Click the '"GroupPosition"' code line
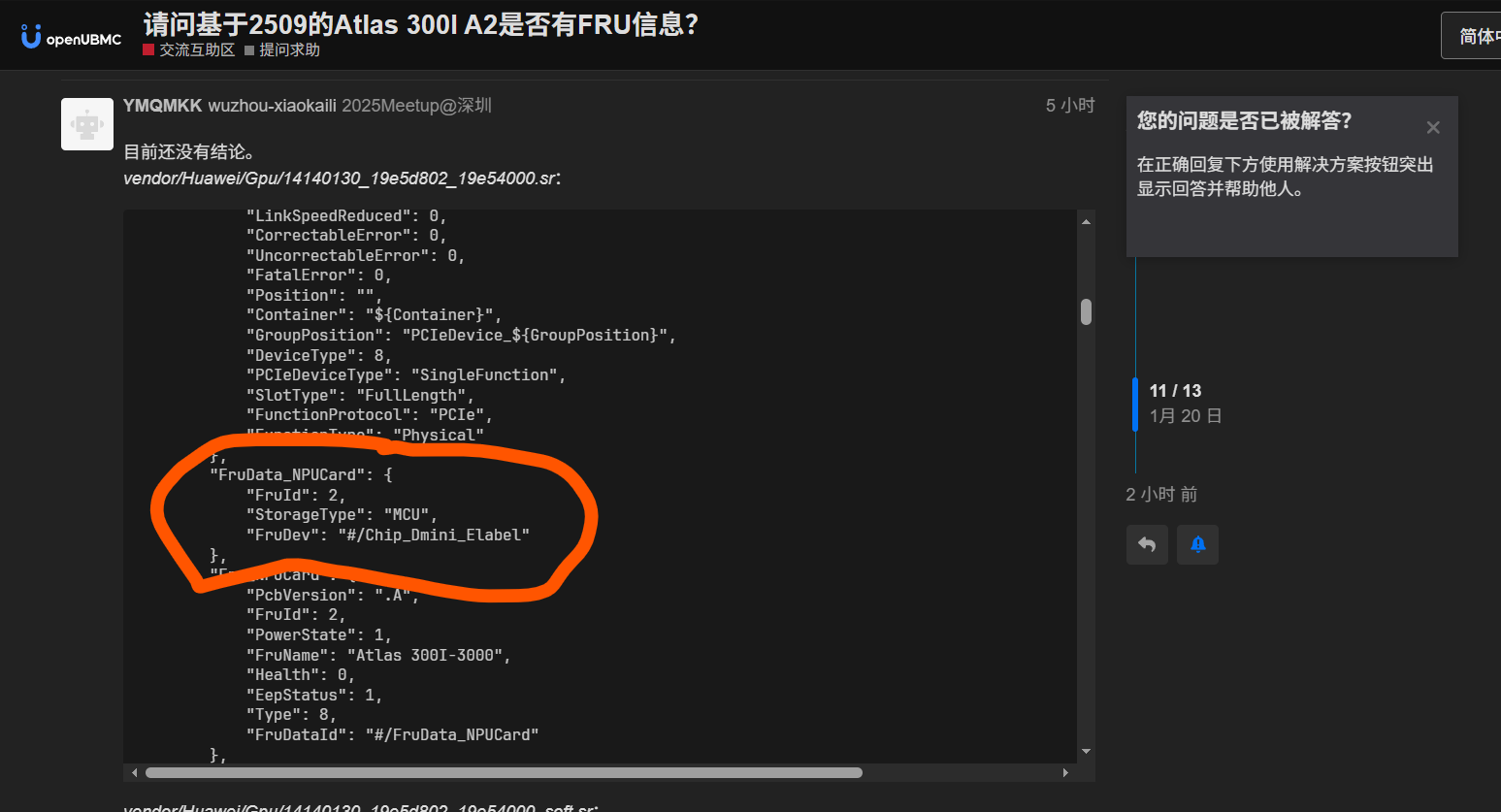 461,336
